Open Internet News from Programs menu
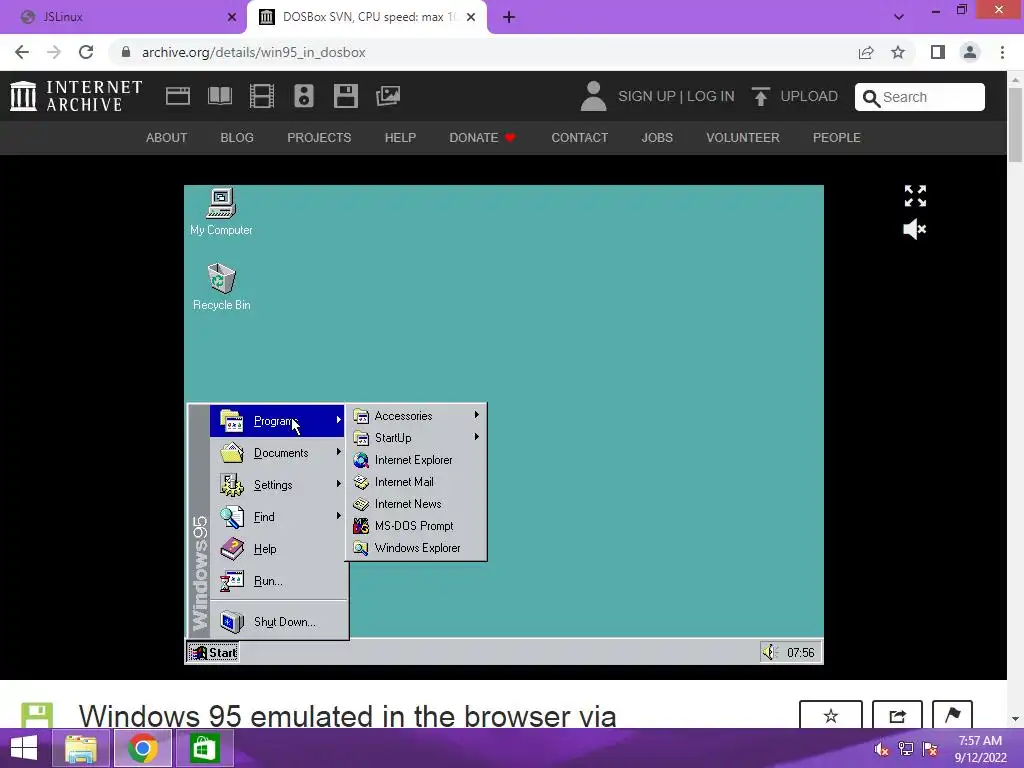1024x768 pixels. pyautogui.click(x=417, y=504)
